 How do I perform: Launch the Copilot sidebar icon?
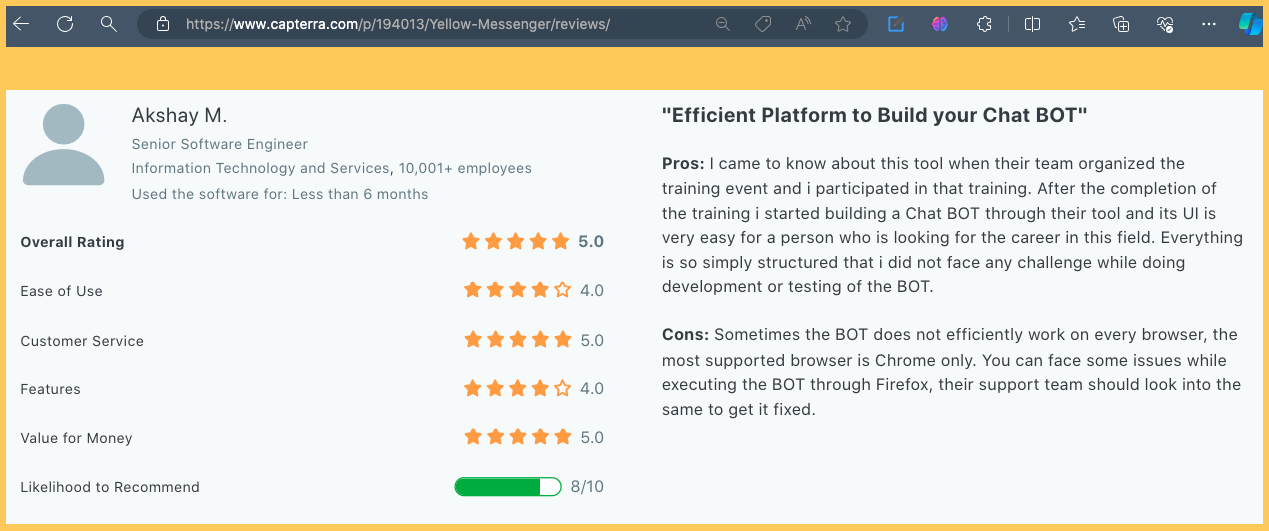coord(1251,24)
